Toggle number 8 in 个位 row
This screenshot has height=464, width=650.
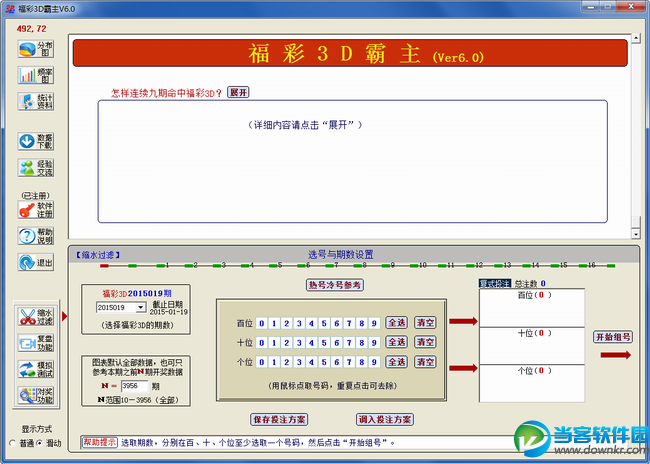(x=361, y=362)
